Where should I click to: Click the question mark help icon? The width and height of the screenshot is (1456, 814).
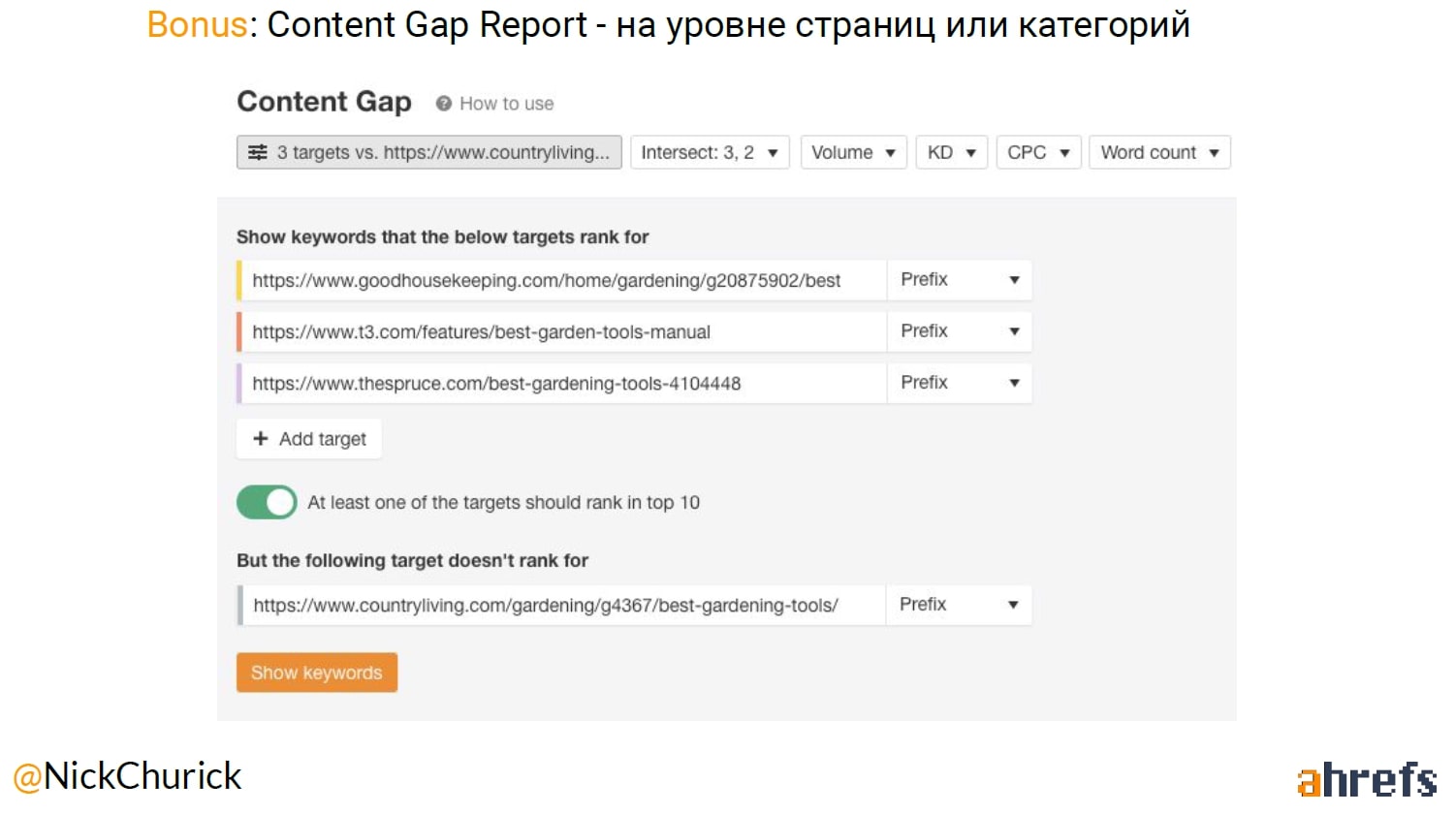[x=443, y=104]
